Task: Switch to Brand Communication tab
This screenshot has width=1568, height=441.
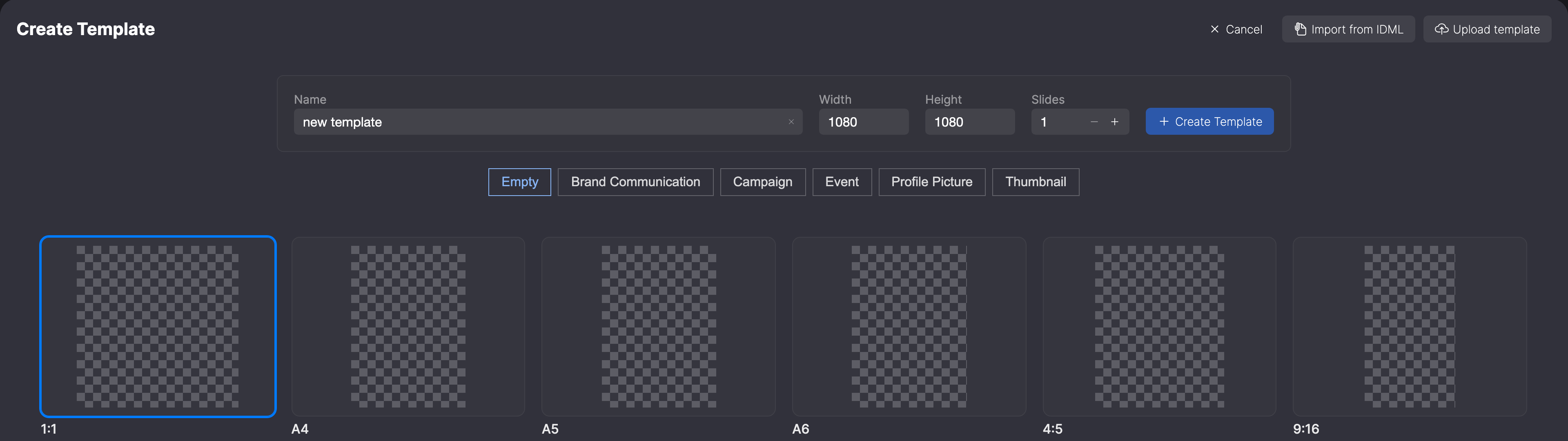Action: [x=635, y=182]
